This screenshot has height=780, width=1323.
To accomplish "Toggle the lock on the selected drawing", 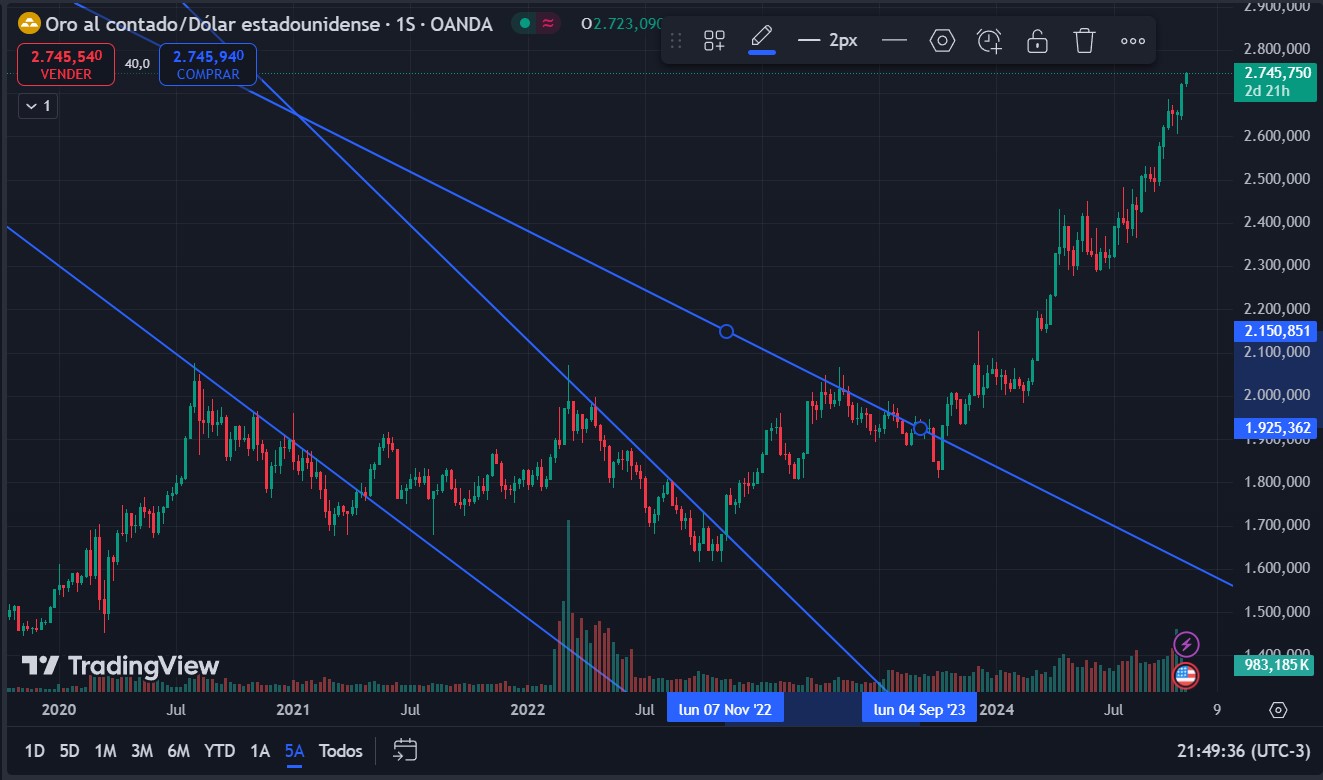I will tap(1037, 41).
